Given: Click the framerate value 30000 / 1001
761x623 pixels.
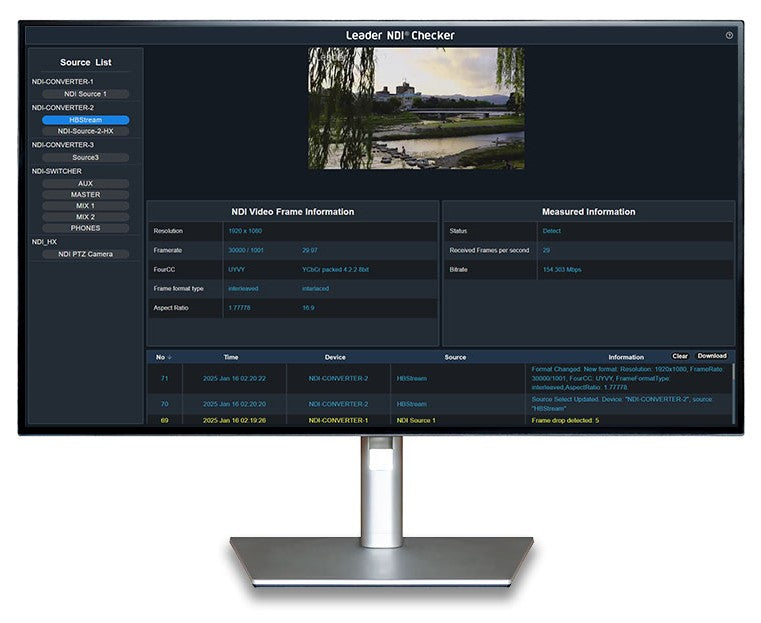Looking at the screenshot, I should tap(246, 250).
